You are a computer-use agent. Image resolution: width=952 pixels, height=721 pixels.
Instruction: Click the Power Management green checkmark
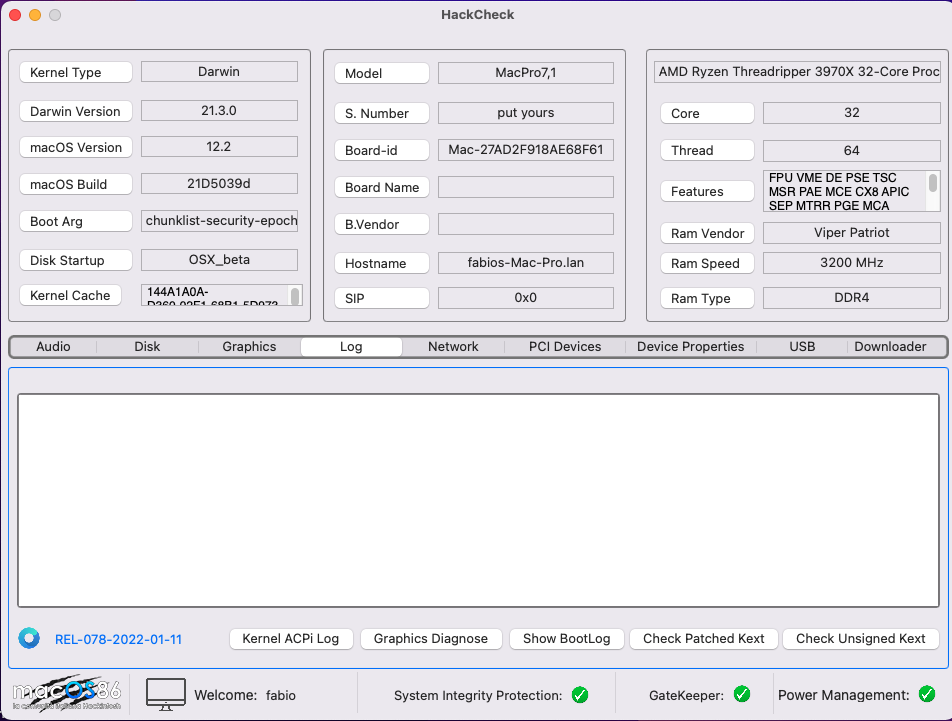pos(927,694)
